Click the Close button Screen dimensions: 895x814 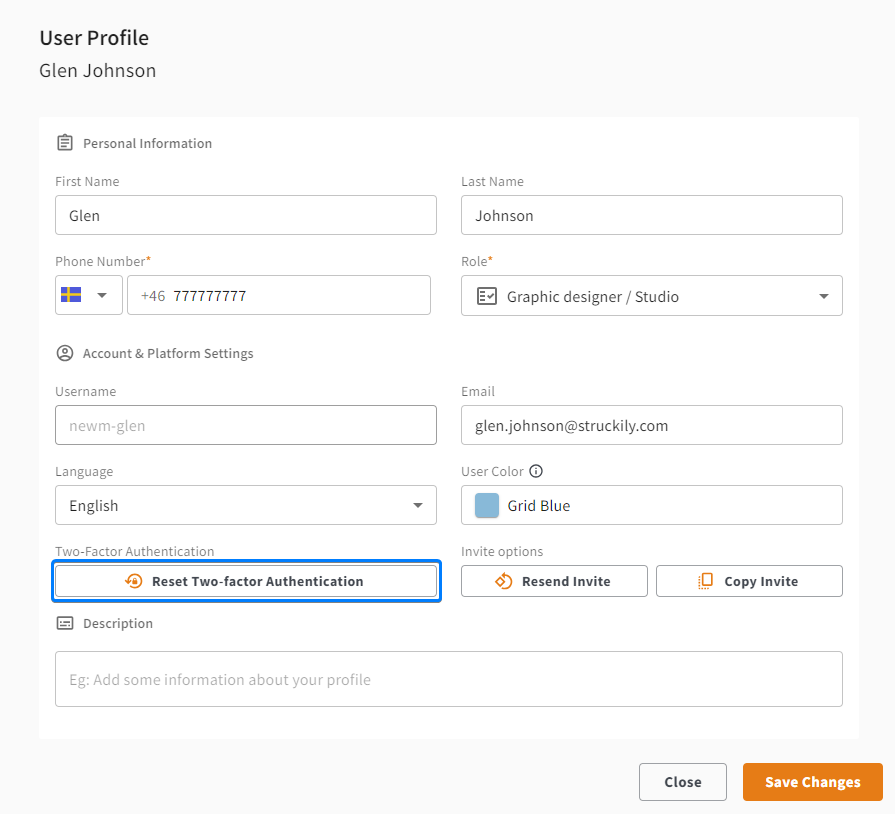coord(683,781)
